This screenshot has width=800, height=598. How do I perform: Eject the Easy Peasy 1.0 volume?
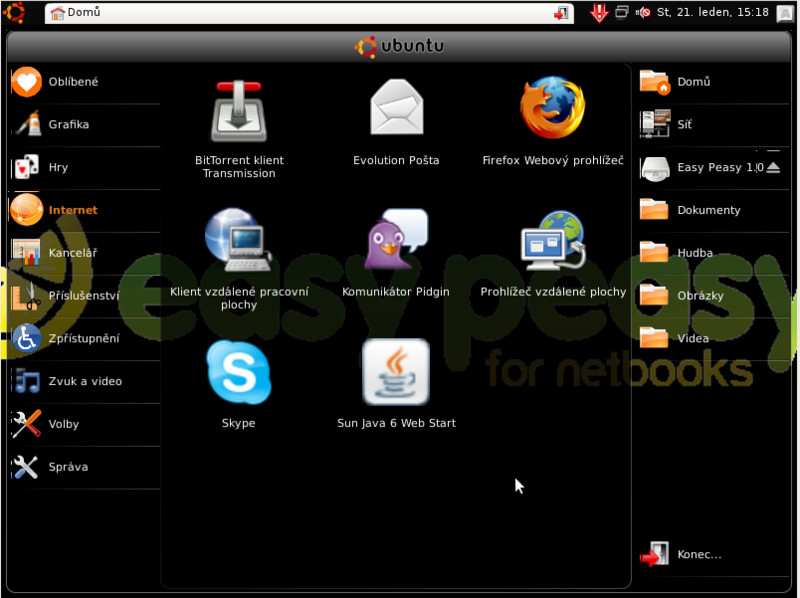773,167
